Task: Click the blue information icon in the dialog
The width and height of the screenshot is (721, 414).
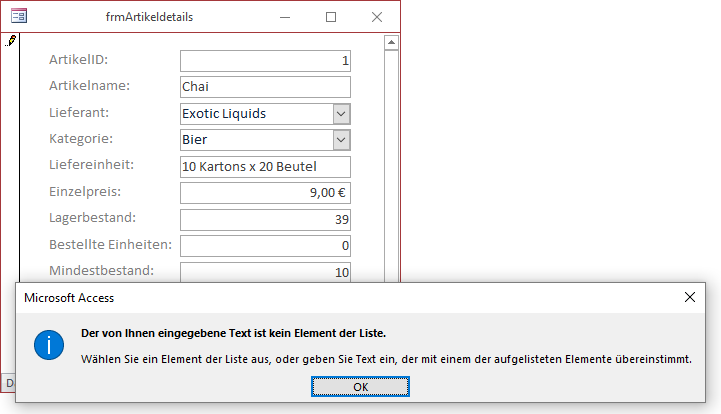Action: point(49,345)
